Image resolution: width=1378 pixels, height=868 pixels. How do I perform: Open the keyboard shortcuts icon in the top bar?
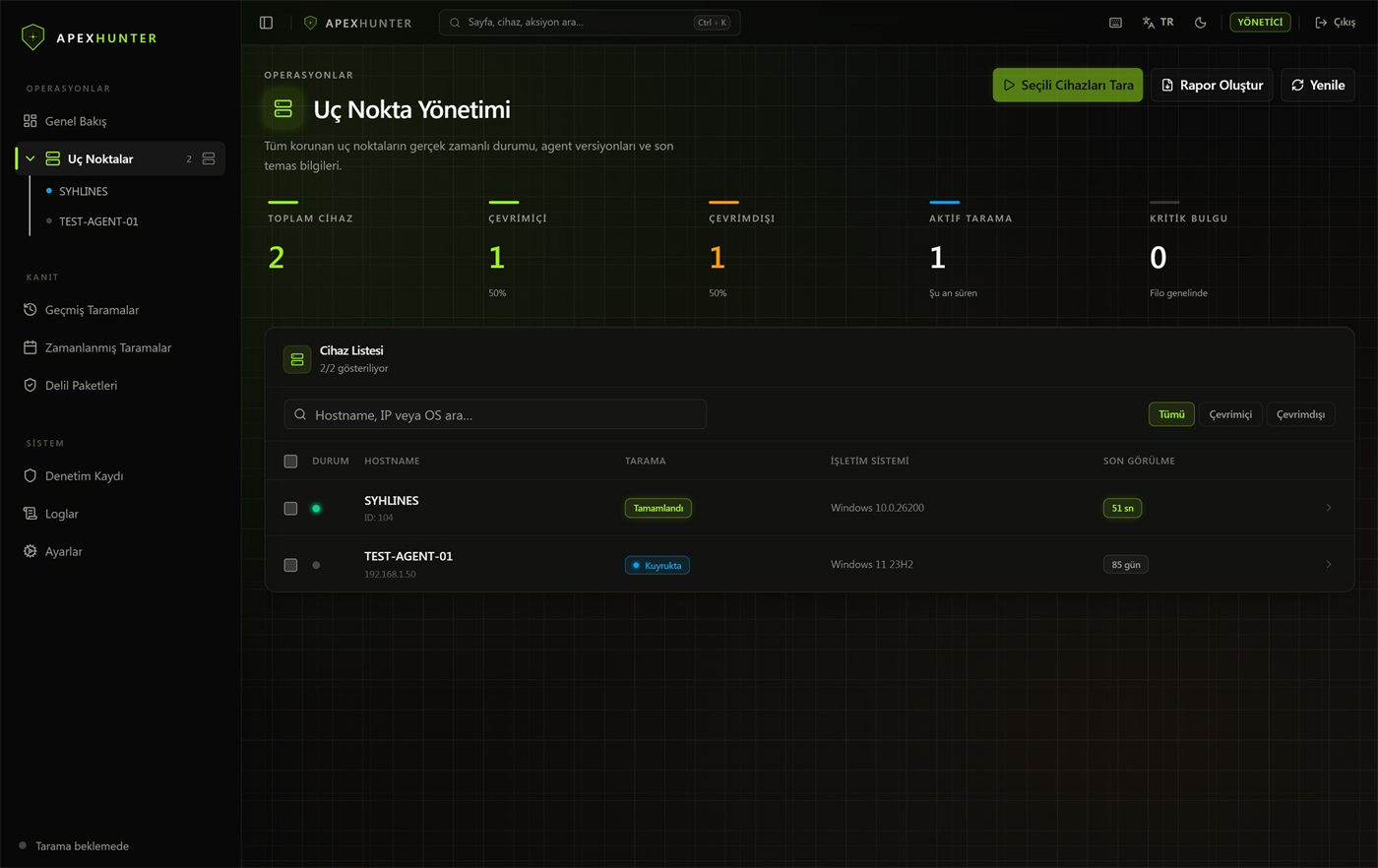tap(1115, 23)
